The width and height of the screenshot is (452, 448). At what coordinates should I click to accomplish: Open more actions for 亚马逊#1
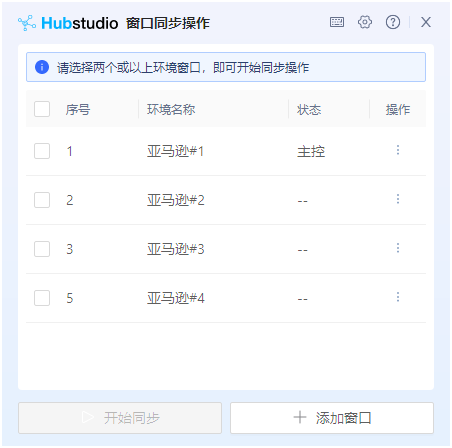coord(398,150)
